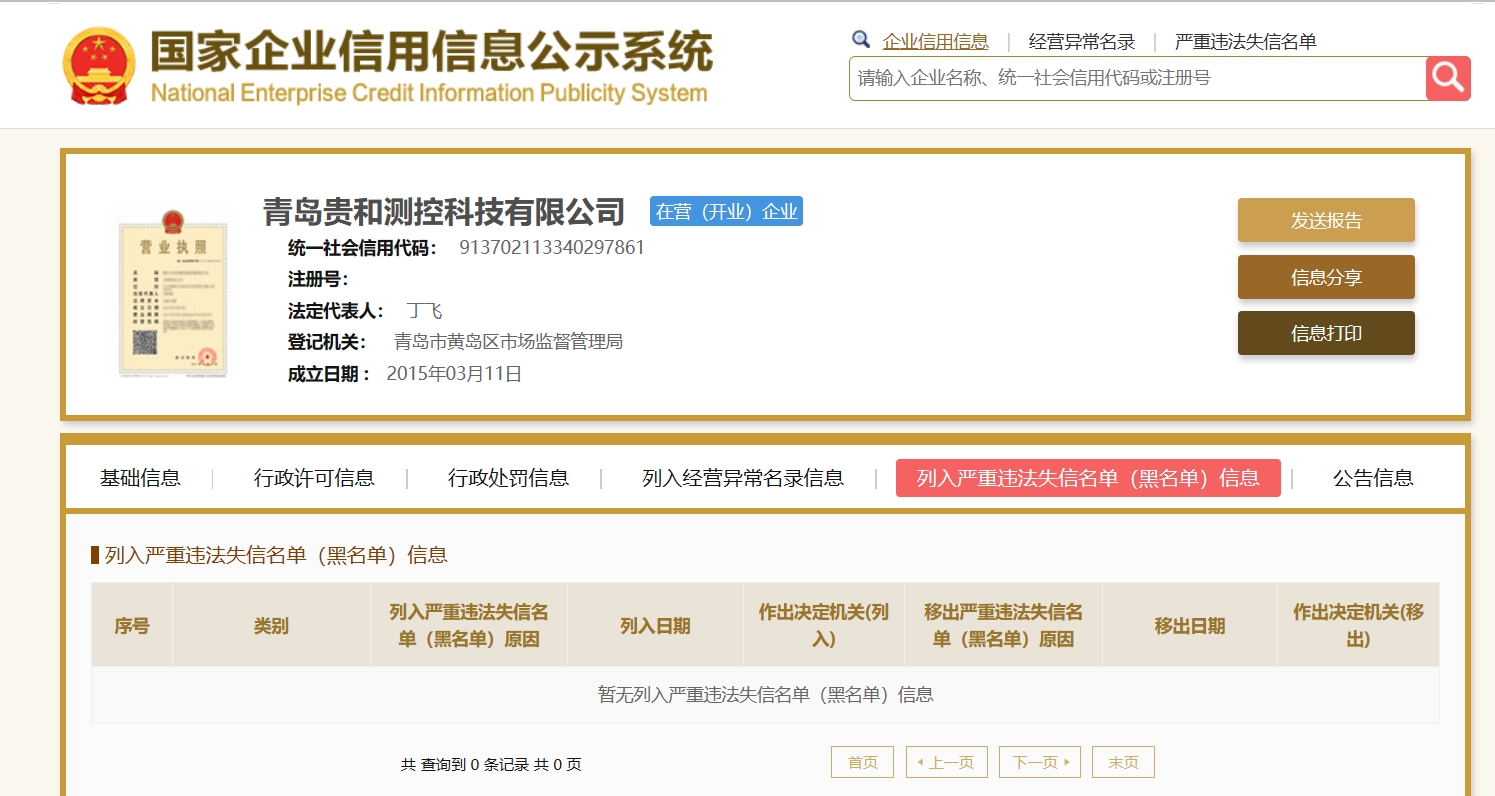Click the registration authority 青岛市黄岛区市场监督管理局
Viewport: 1495px width, 796px height.
(x=508, y=342)
